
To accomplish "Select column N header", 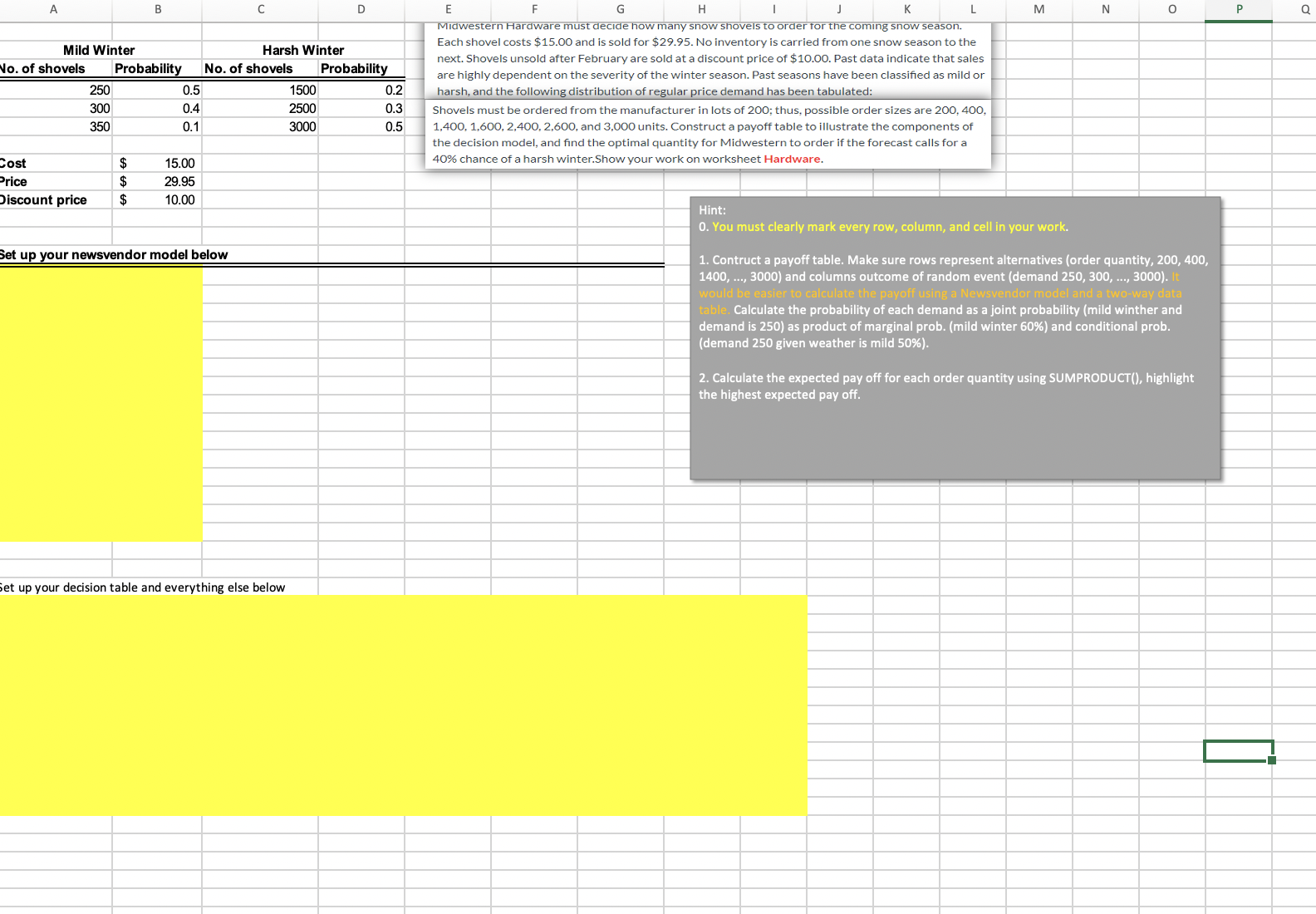I will 1106,10.
